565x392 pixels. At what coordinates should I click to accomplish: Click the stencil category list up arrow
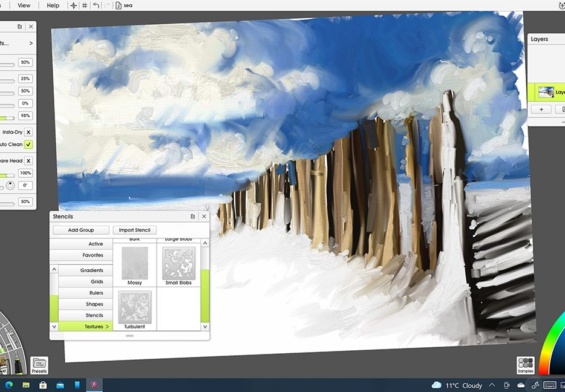[x=54, y=269]
